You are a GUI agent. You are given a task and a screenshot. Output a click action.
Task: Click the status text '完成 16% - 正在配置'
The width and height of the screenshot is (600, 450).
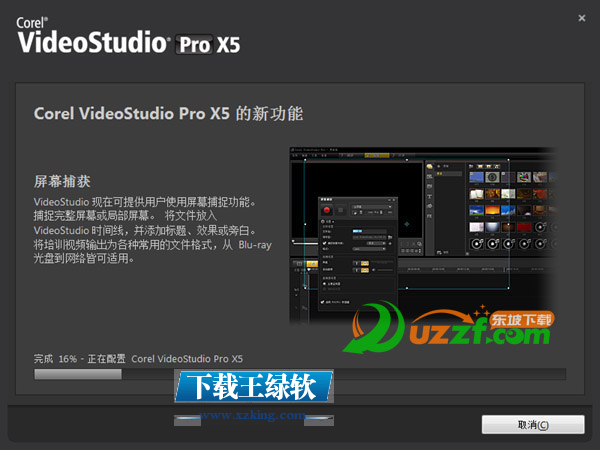coord(79,359)
